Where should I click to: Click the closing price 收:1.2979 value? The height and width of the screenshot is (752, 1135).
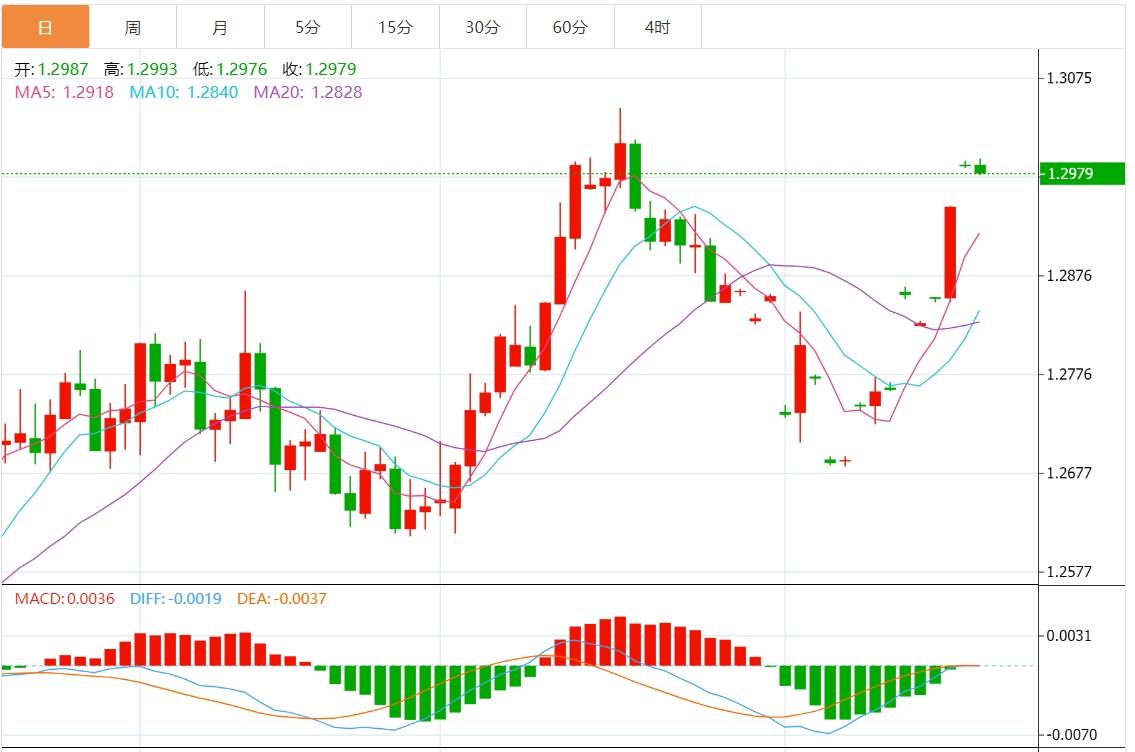319,69
